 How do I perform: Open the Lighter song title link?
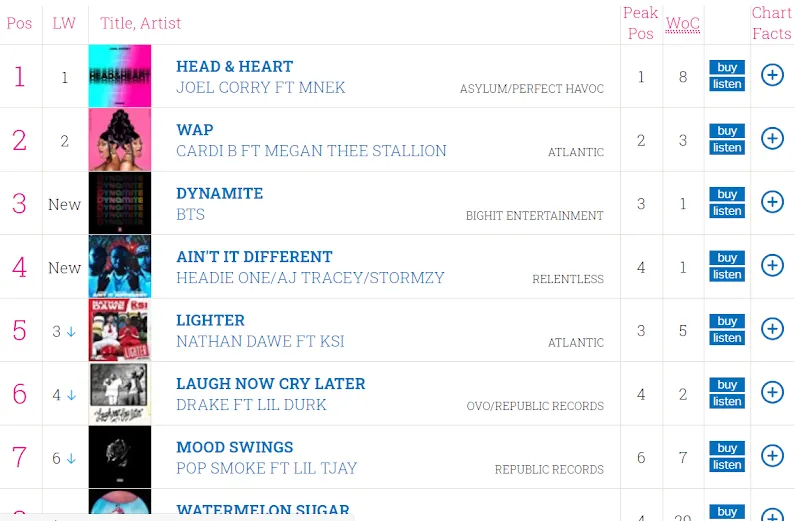pyautogui.click(x=210, y=320)
